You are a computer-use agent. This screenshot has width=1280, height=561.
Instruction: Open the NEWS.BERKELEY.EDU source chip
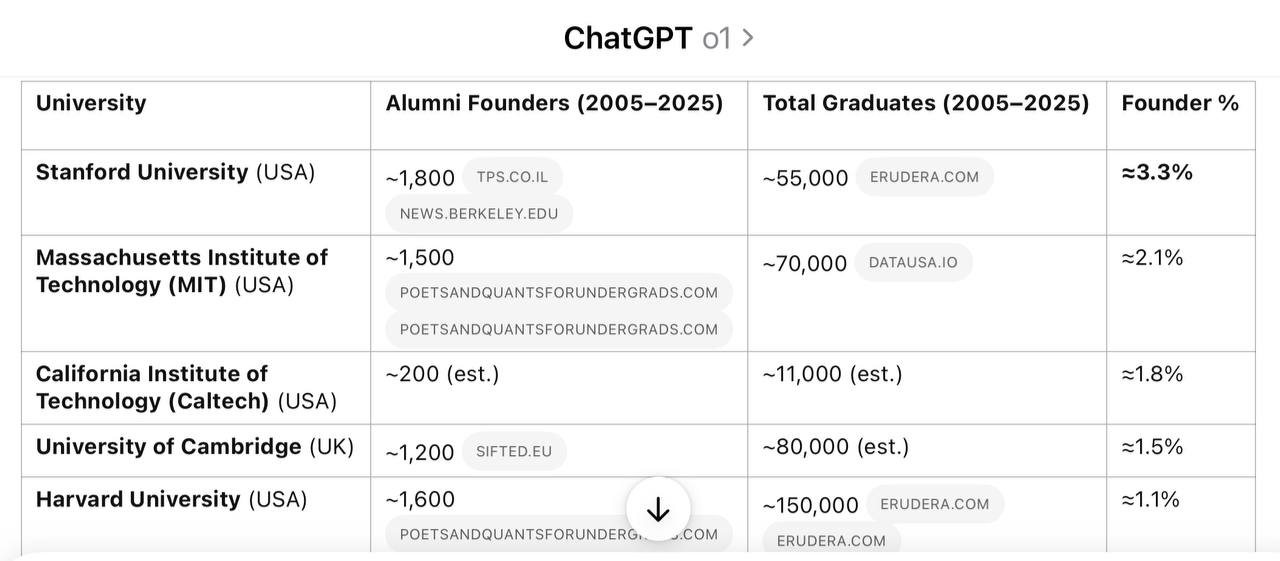[479, 213]
